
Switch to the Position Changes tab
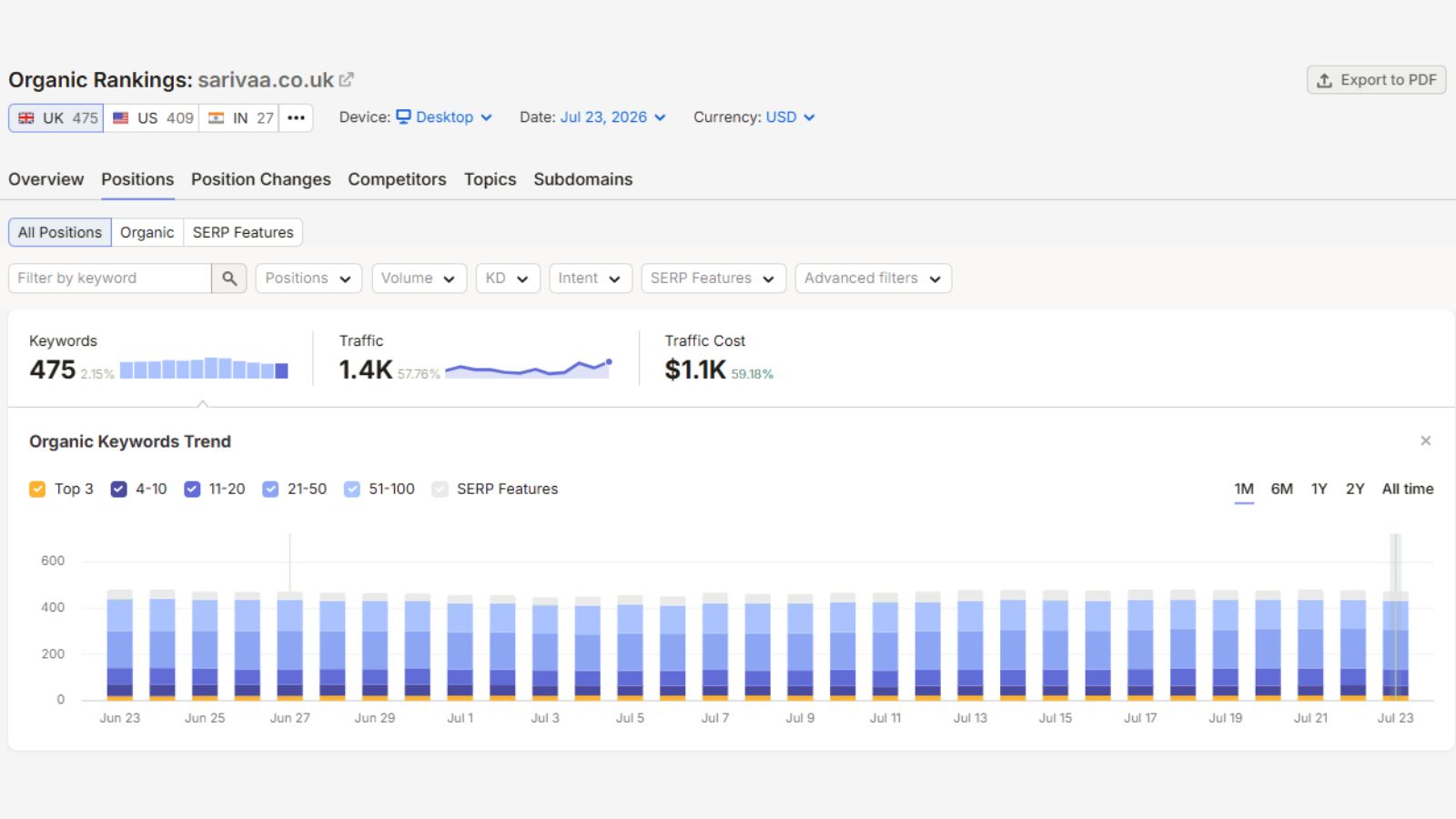tap(261, 179)
